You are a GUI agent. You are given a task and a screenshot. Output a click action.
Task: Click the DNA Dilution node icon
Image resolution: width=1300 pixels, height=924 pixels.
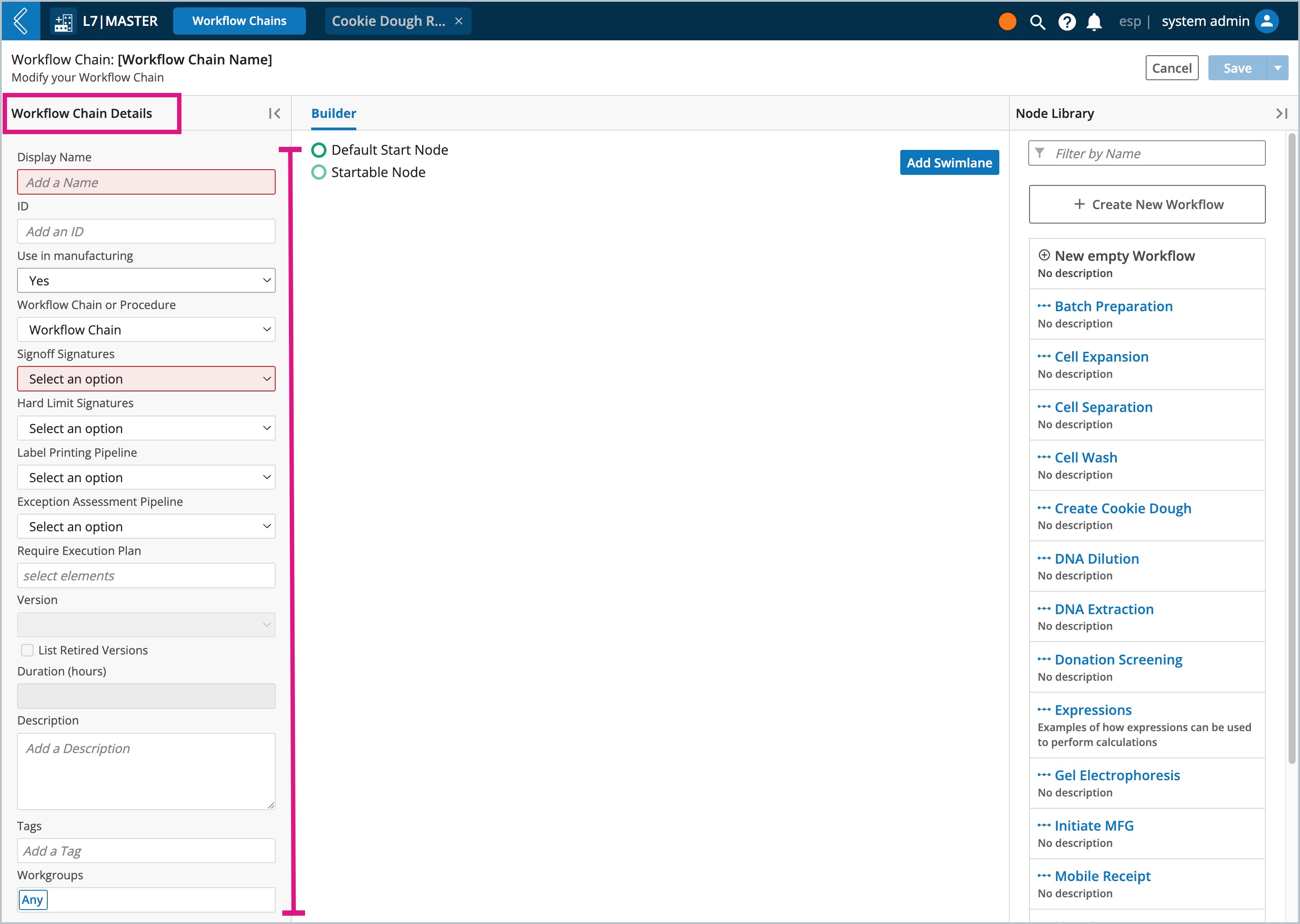click(1044, 559)
